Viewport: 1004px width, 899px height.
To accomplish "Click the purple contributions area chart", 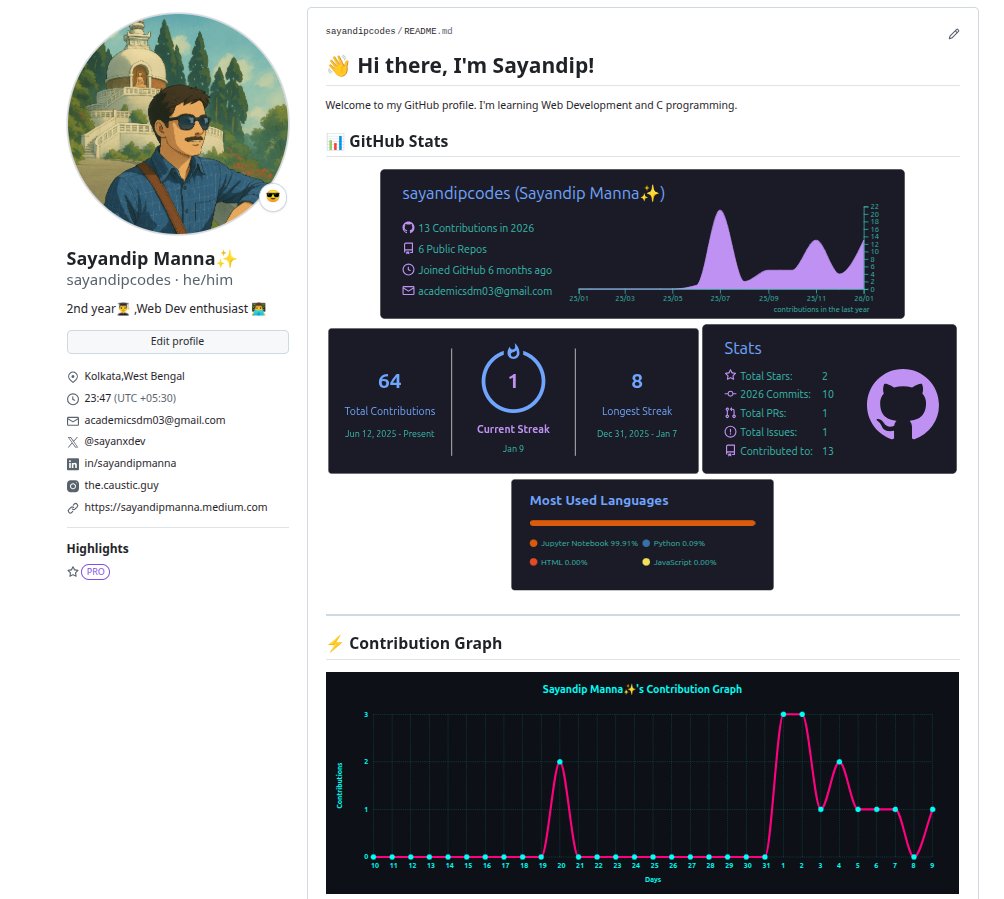I will [722, 250].
